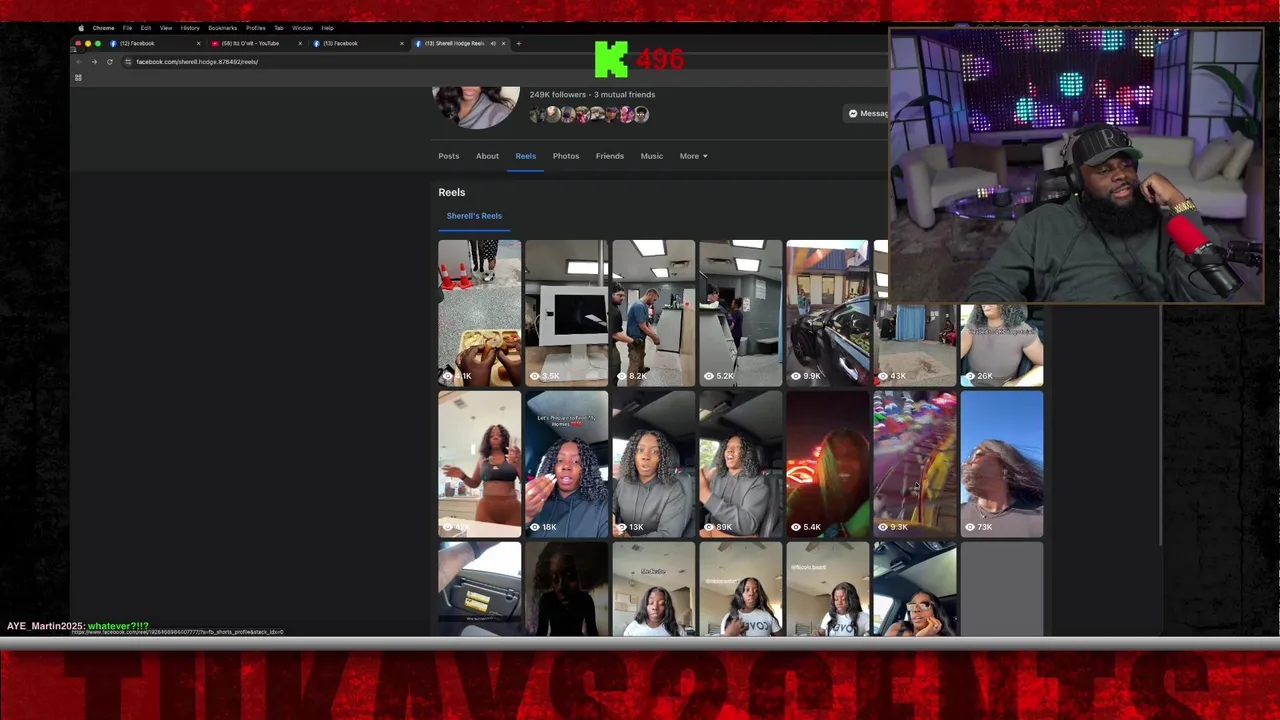Open the File menu

point(127,28)
